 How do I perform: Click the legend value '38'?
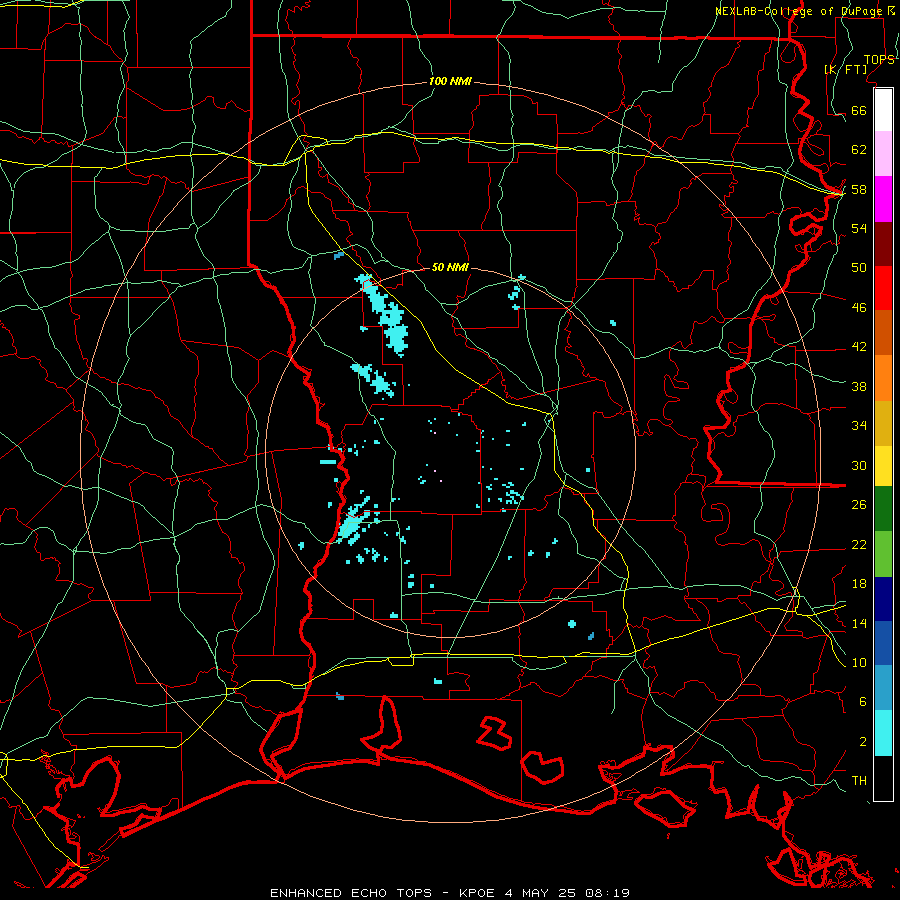859,387
